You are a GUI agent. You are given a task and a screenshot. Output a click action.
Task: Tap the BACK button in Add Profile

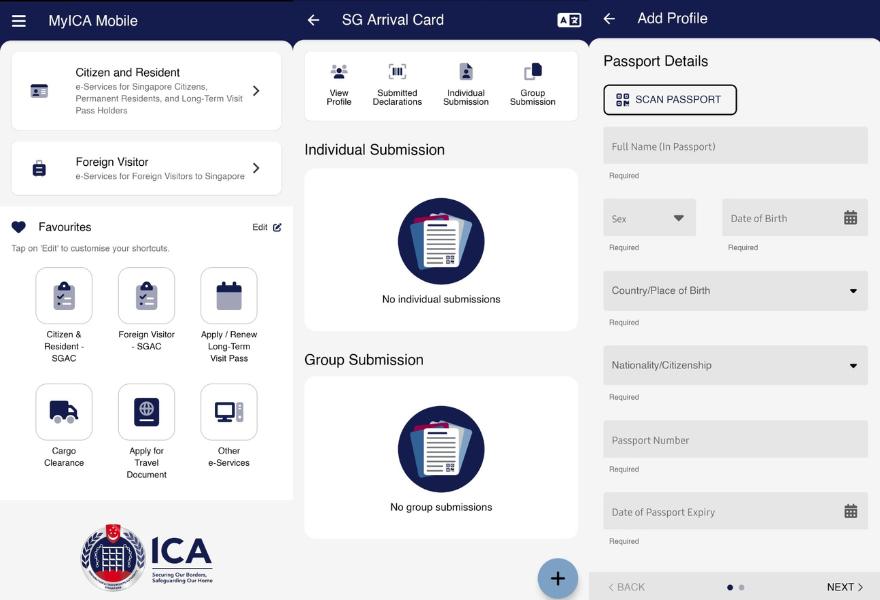point(626,587)
